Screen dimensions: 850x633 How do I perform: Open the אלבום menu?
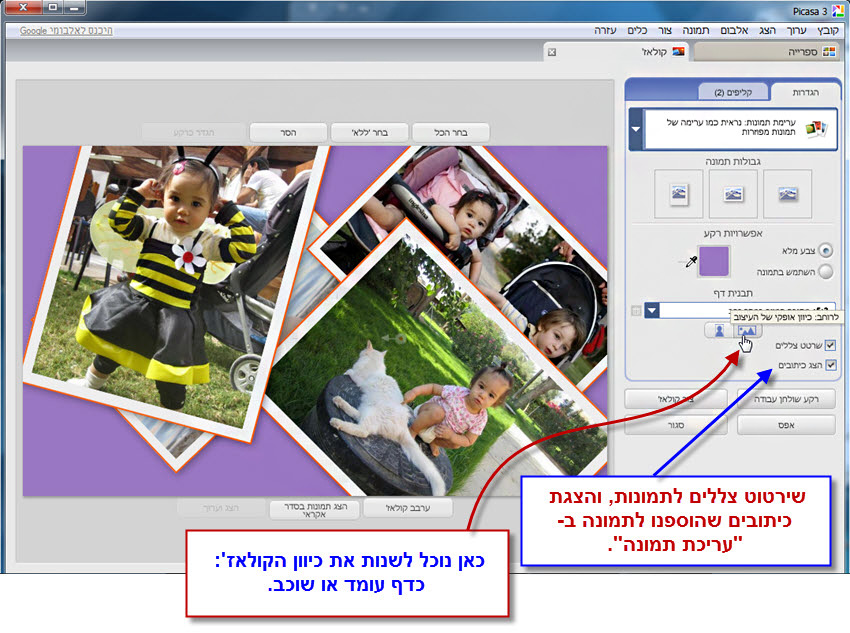click(x=734, y=30)
